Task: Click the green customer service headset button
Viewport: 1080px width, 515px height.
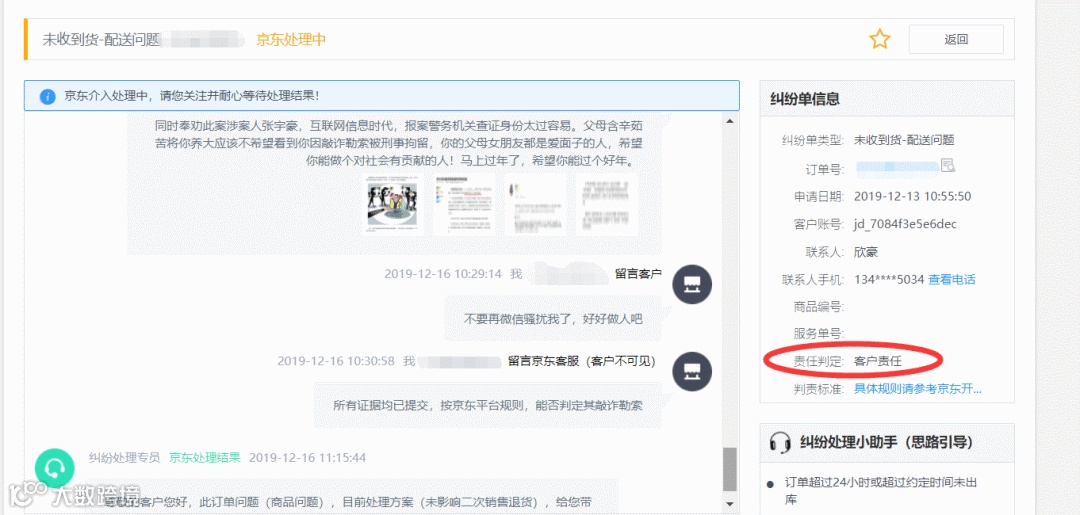Action: point(54,468)
